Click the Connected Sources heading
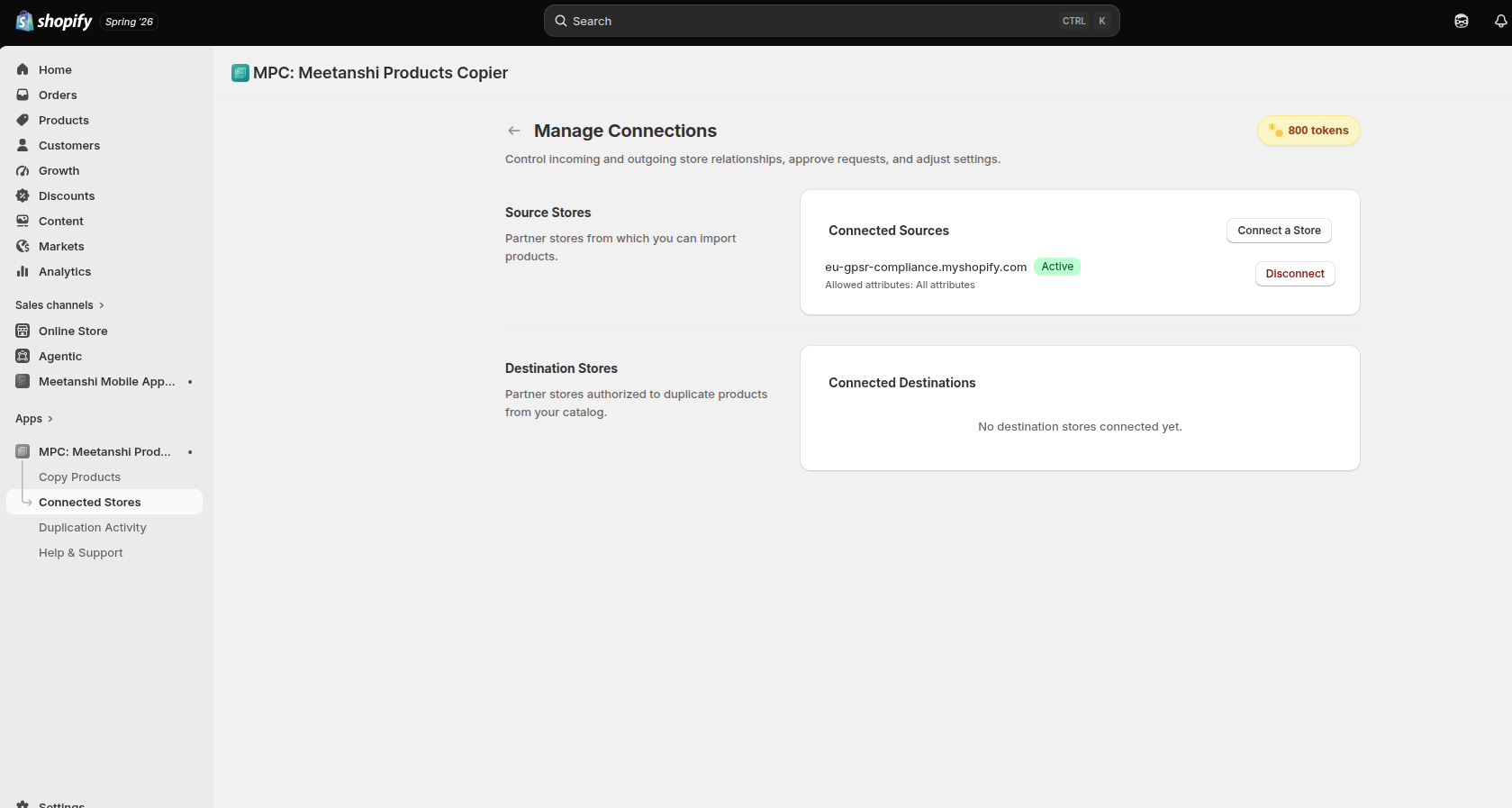Image resolution: width=1512 pixels, height=808 pixels. coord(889,231)
